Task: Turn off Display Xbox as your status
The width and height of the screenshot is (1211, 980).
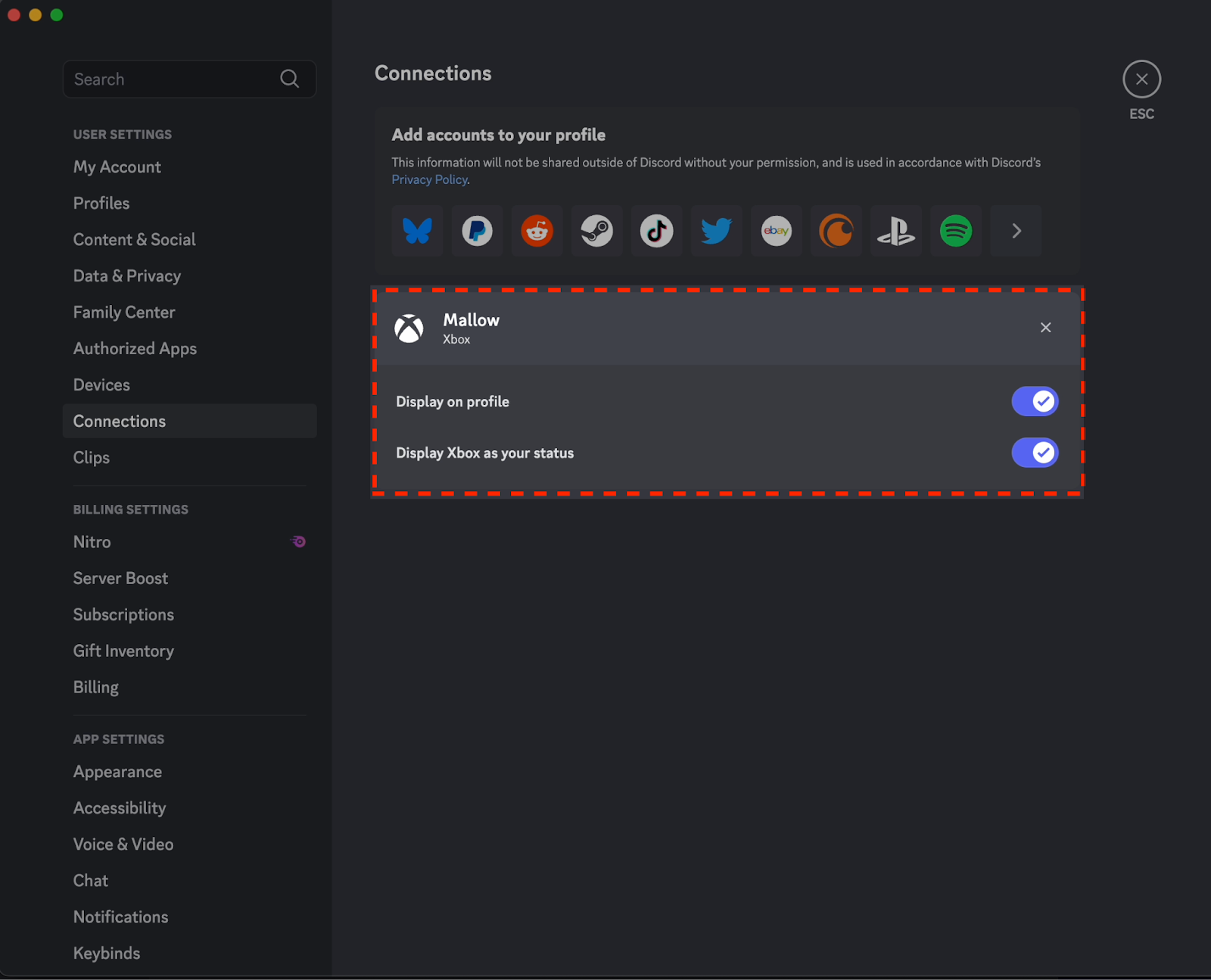Action: (1035, 453)
